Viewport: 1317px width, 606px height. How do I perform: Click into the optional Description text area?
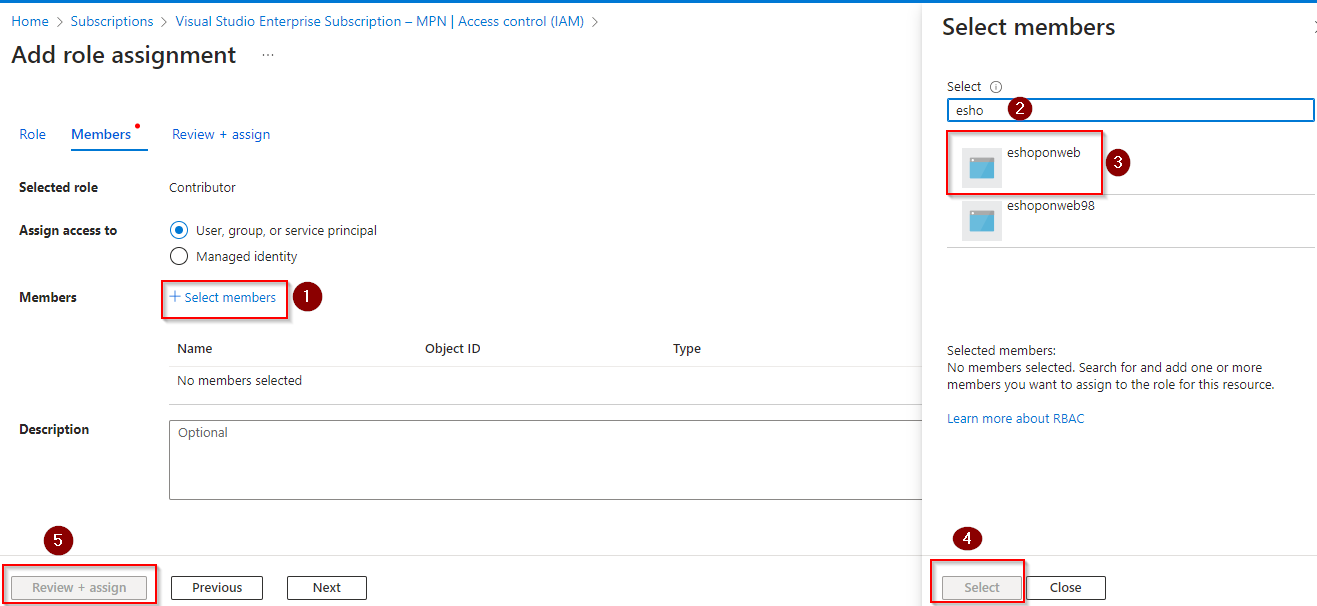click(x=545, y=459)
